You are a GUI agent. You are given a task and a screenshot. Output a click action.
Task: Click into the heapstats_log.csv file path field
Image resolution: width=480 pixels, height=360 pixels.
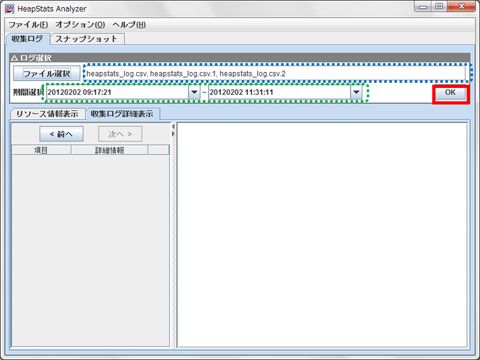275,73
